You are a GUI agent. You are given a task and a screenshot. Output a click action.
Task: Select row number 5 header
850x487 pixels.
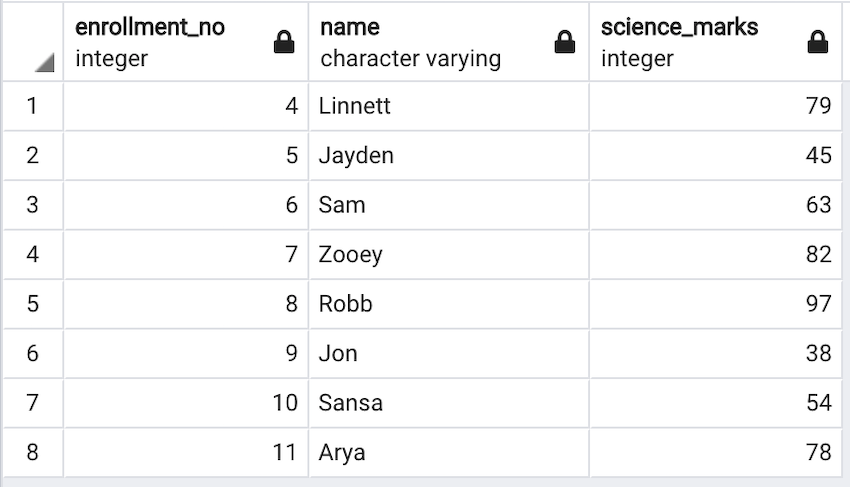click(x=32, y=303)
